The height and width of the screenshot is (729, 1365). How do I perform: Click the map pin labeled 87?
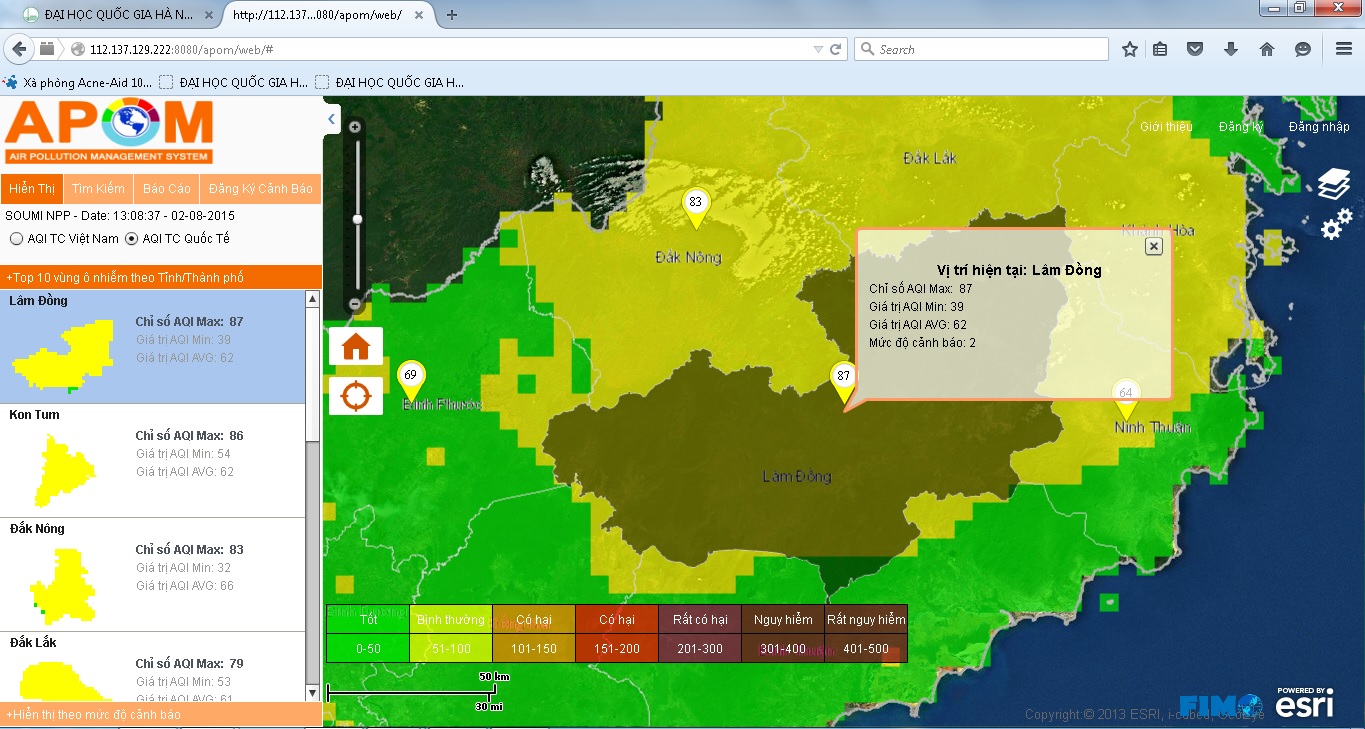(844, 381)
